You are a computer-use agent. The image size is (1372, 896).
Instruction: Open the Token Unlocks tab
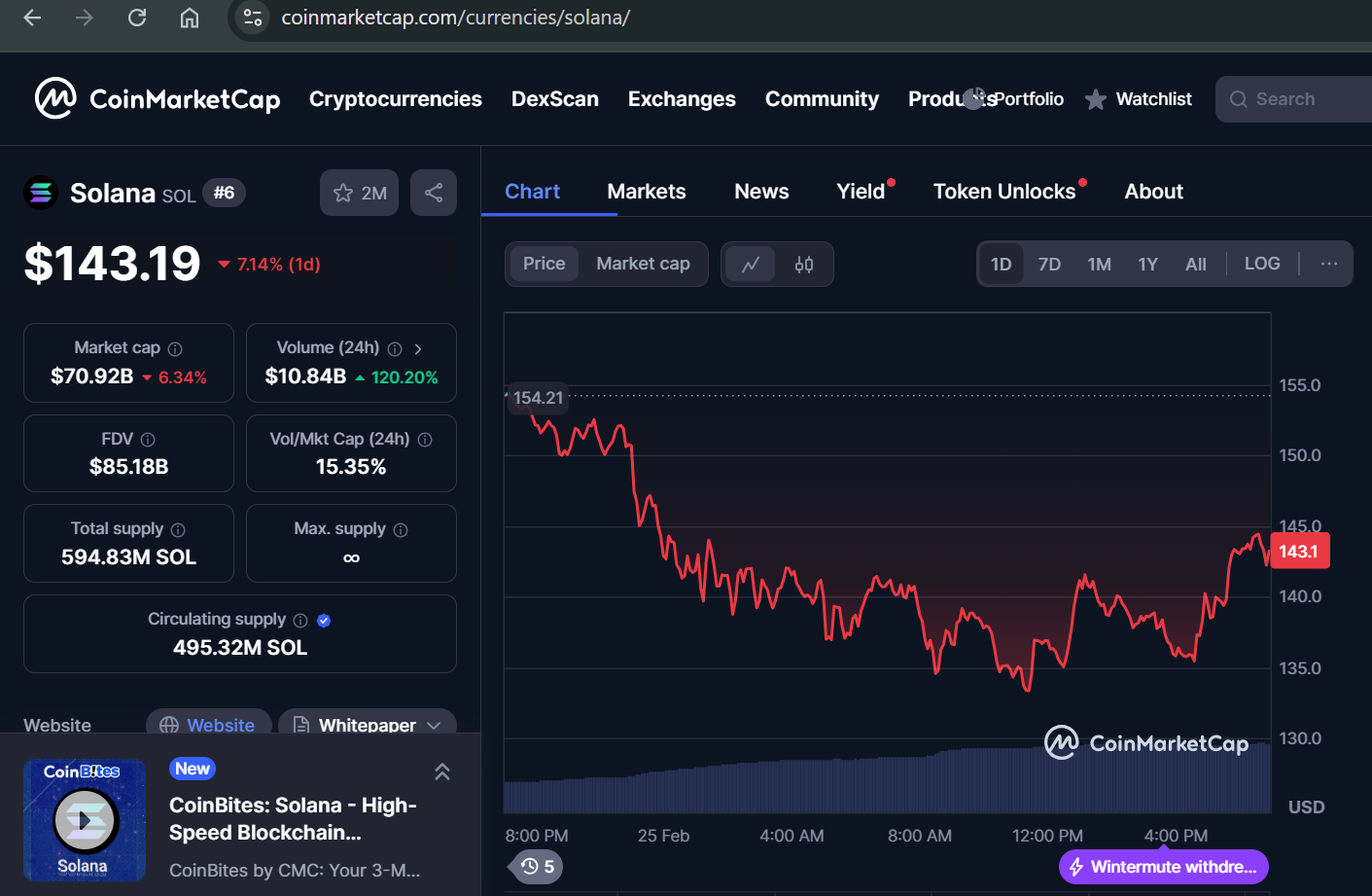tap(1003, 192)
